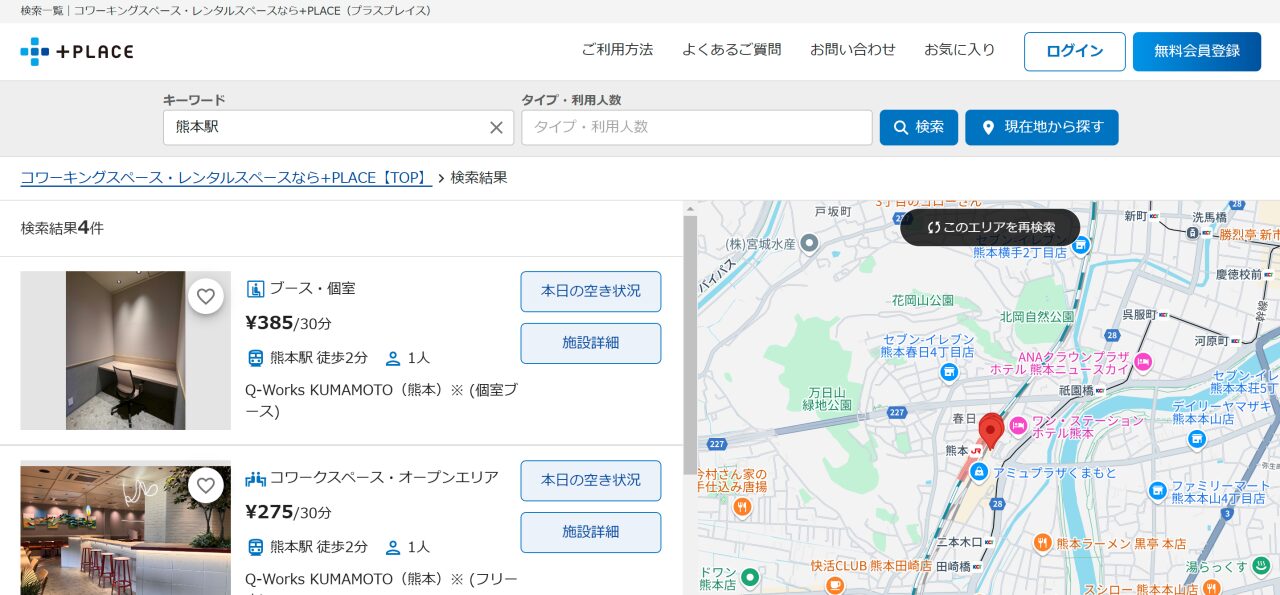The height and width of the screenshot is (595, 1280).
Task: Click the ANAクラウンプラザホテル hotel marker
Action: pos(1143,362)
